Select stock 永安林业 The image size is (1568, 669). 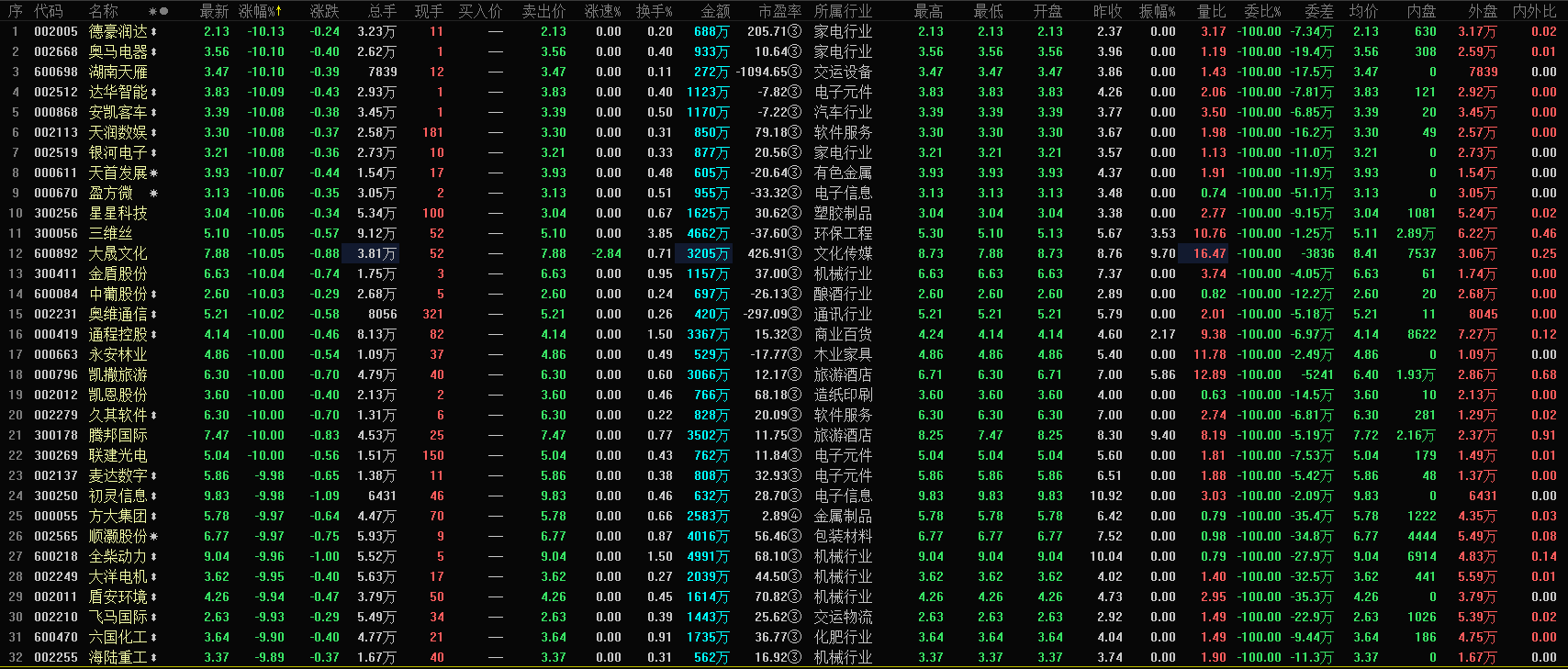pyautogui.click(x=118, y=354)
